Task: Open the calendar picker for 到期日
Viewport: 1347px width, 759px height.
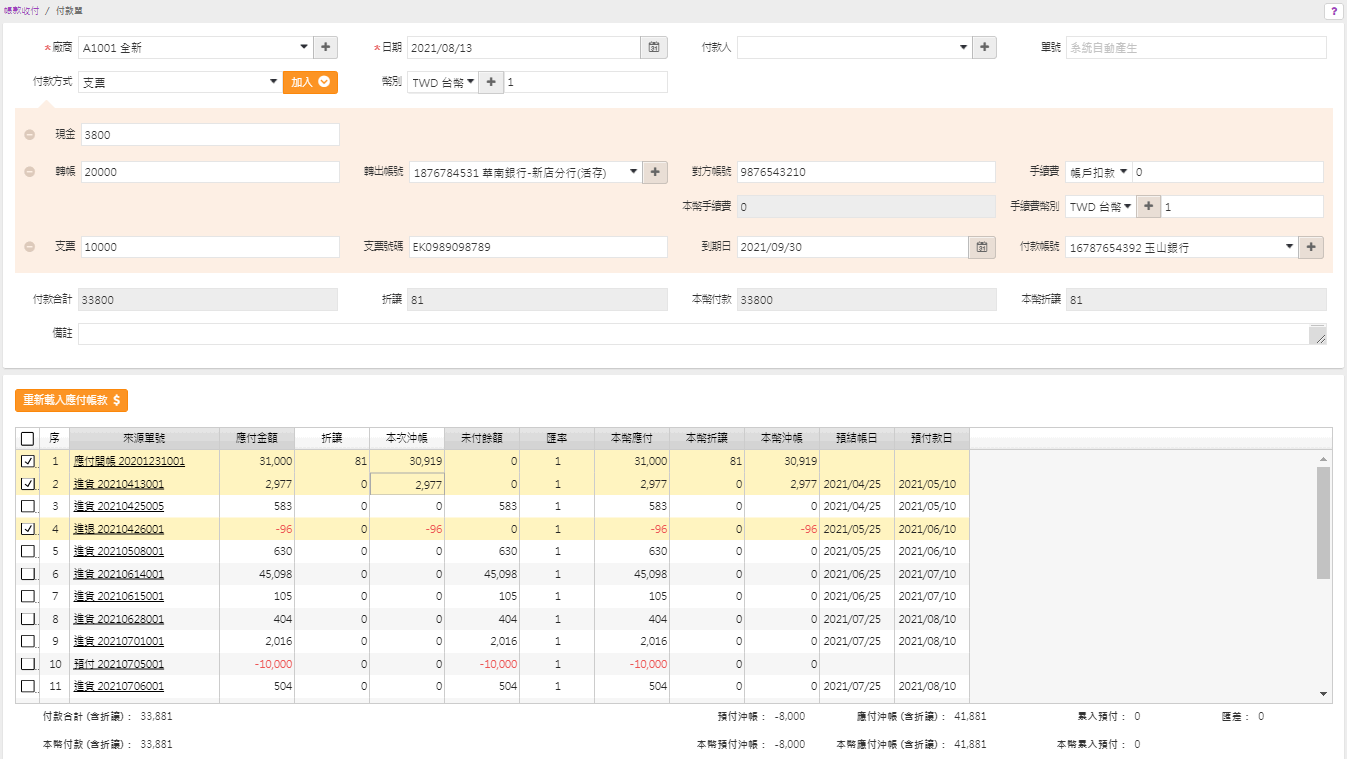Action: click(982, 247)
